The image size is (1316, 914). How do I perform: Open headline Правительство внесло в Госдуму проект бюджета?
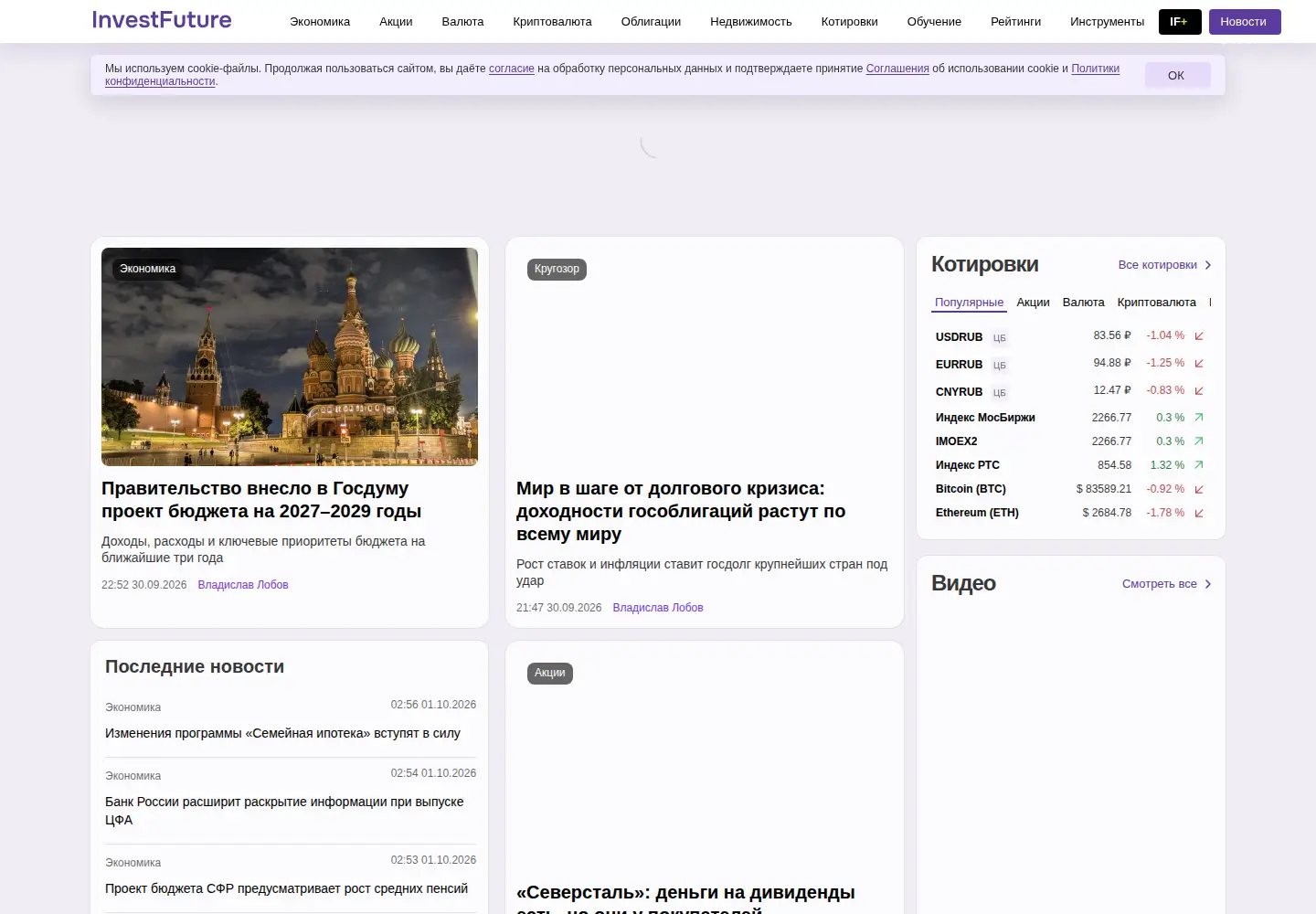(x=261, y=500)
